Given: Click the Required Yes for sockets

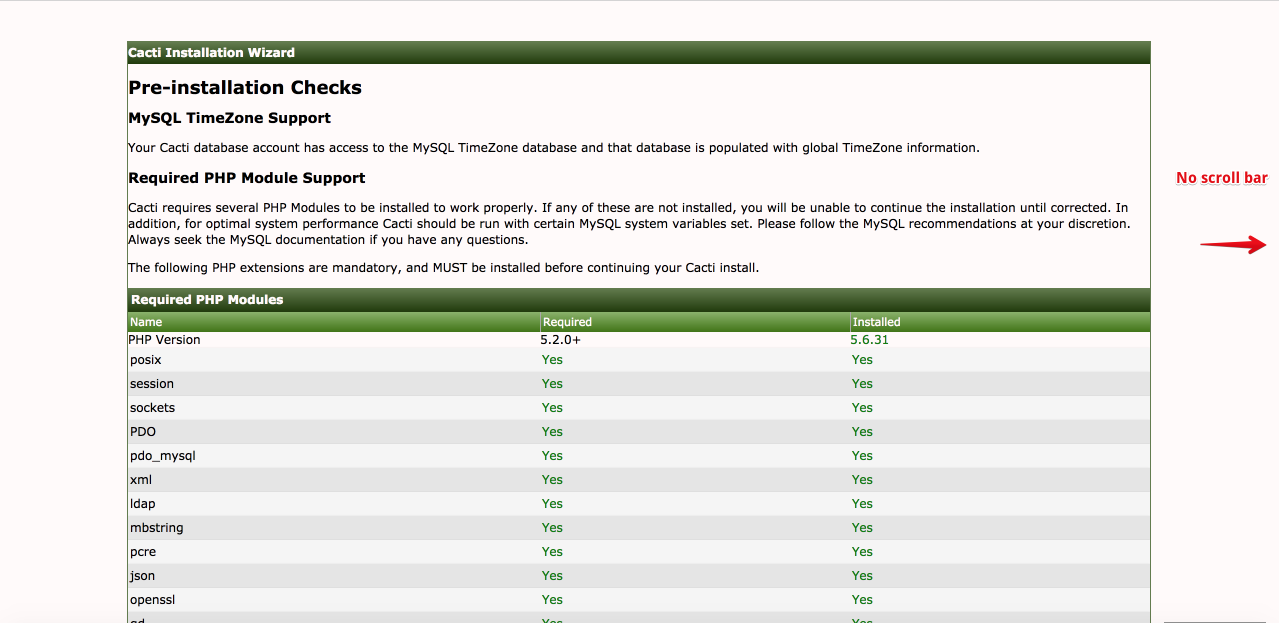Looking at the screenshot, I should [x=552, y=408].
